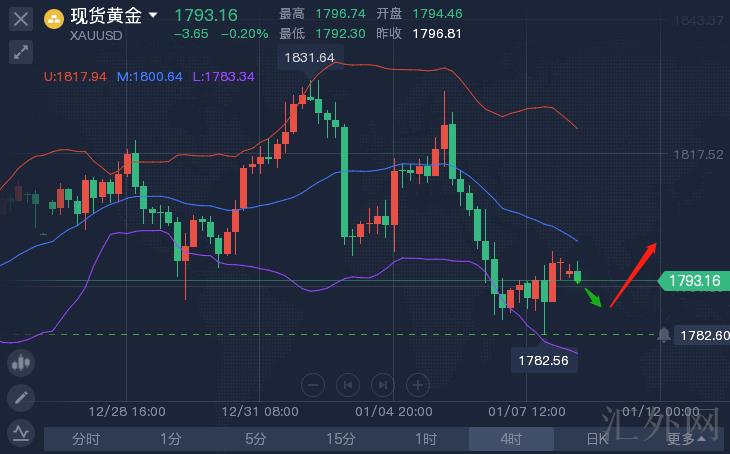Open the candlestick chart type icon
This screenshot has width=730, height=454.
(21, 365)
